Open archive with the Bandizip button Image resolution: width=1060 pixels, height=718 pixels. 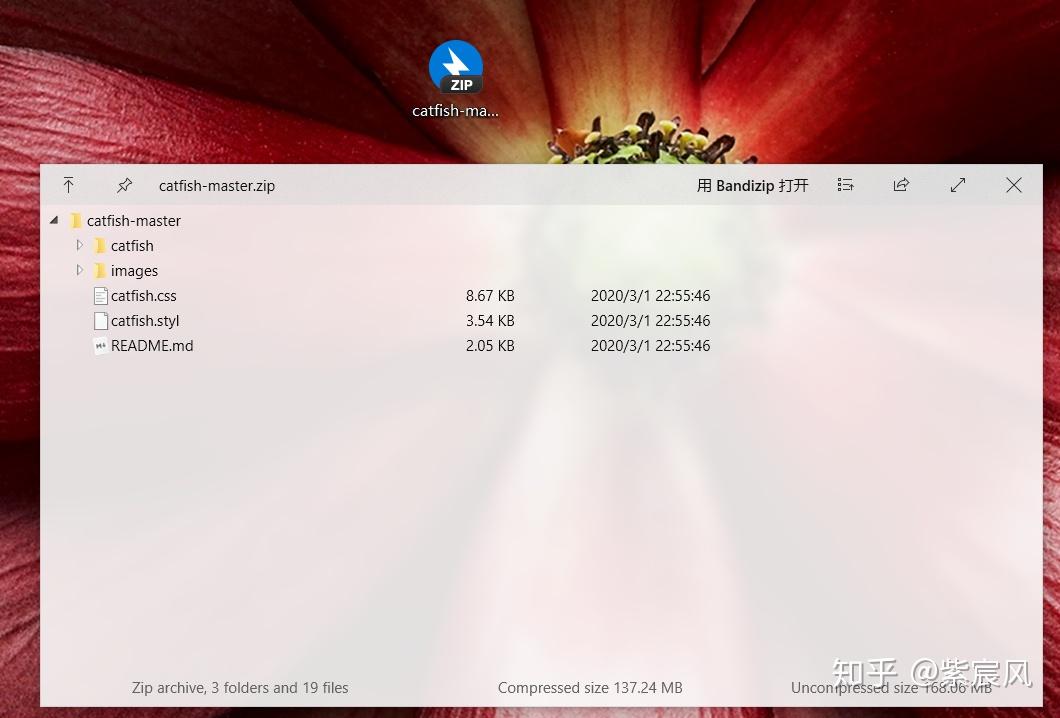(752, 185)
